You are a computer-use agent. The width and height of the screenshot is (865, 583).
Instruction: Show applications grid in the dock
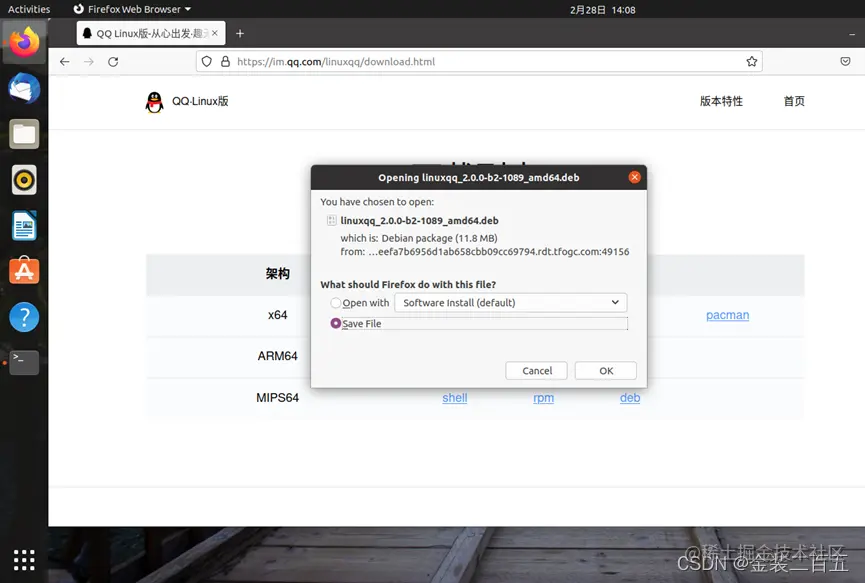click(x=24, y=560)
